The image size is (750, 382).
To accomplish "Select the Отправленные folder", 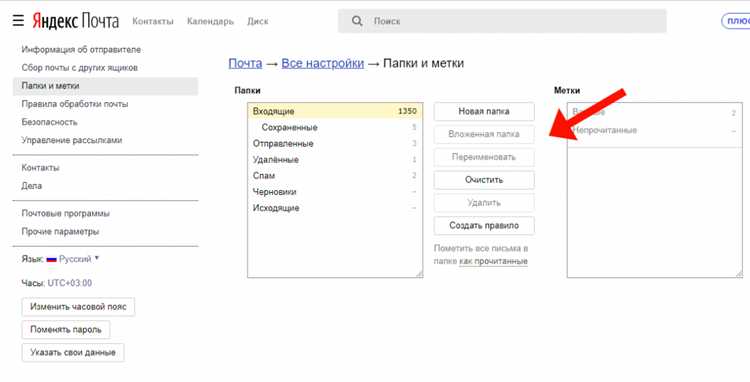I will coord(335,143).
